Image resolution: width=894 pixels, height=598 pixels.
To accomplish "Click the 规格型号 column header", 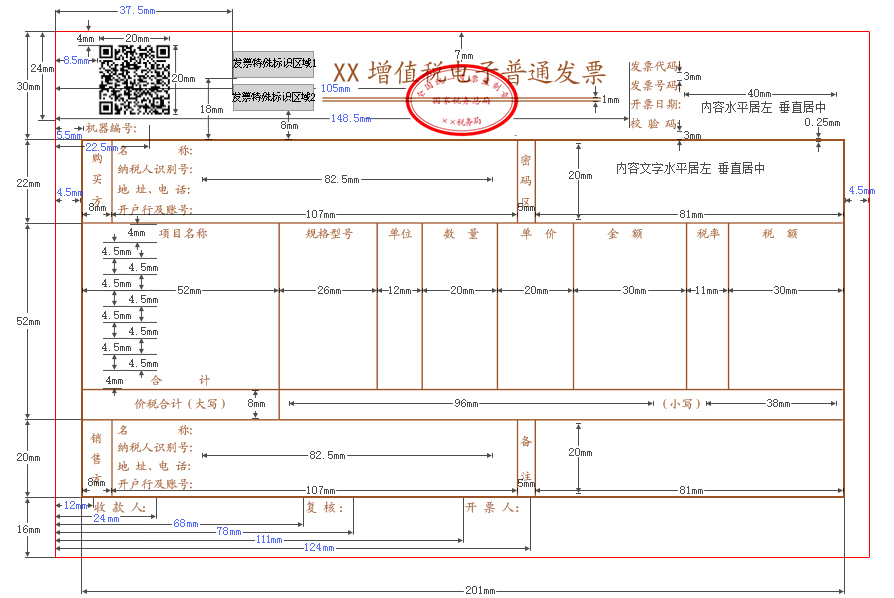I will tap(329, 233).
